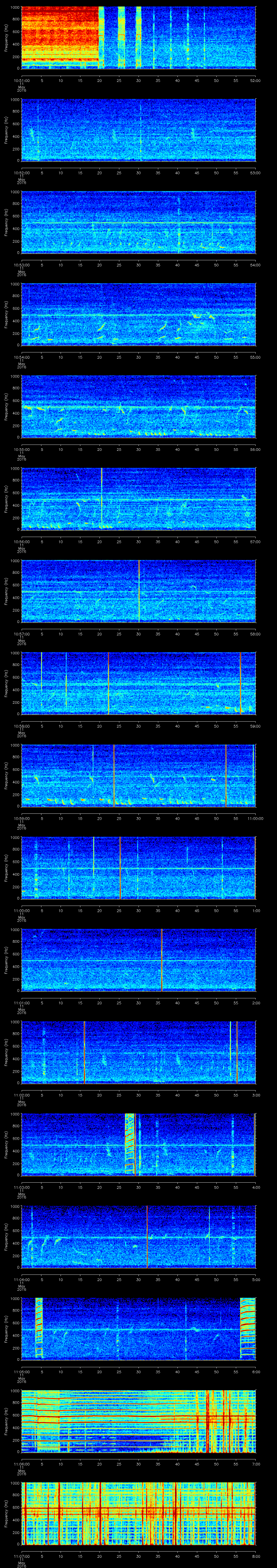Image resolution: width=277 pixels, height=1568 pixels.
Task: Open the spectrogram panel starting at 10:56:00
Action: pos(138,499)
